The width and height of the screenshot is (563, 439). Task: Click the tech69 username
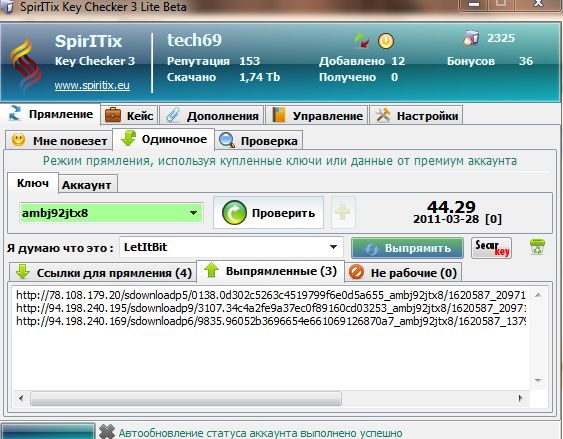194,40
